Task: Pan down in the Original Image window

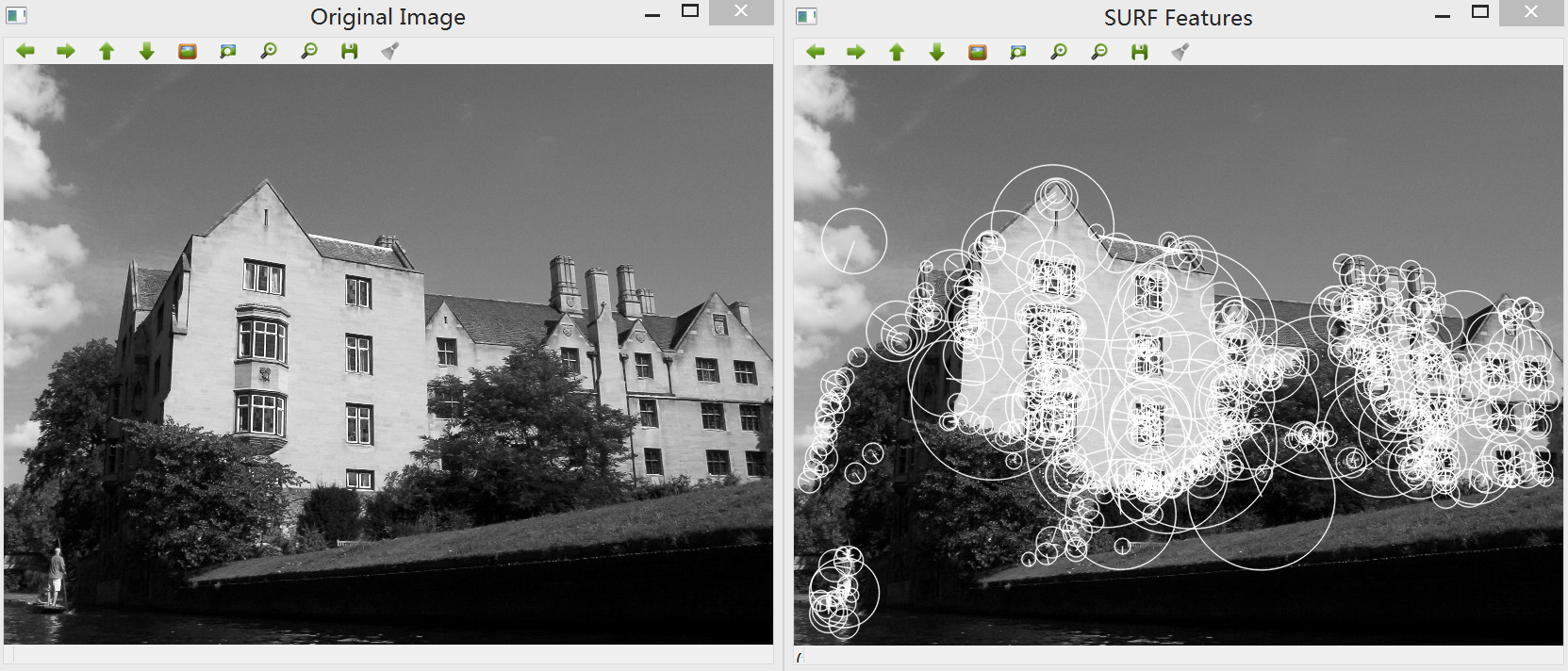Action: click(x=146, y=51)
